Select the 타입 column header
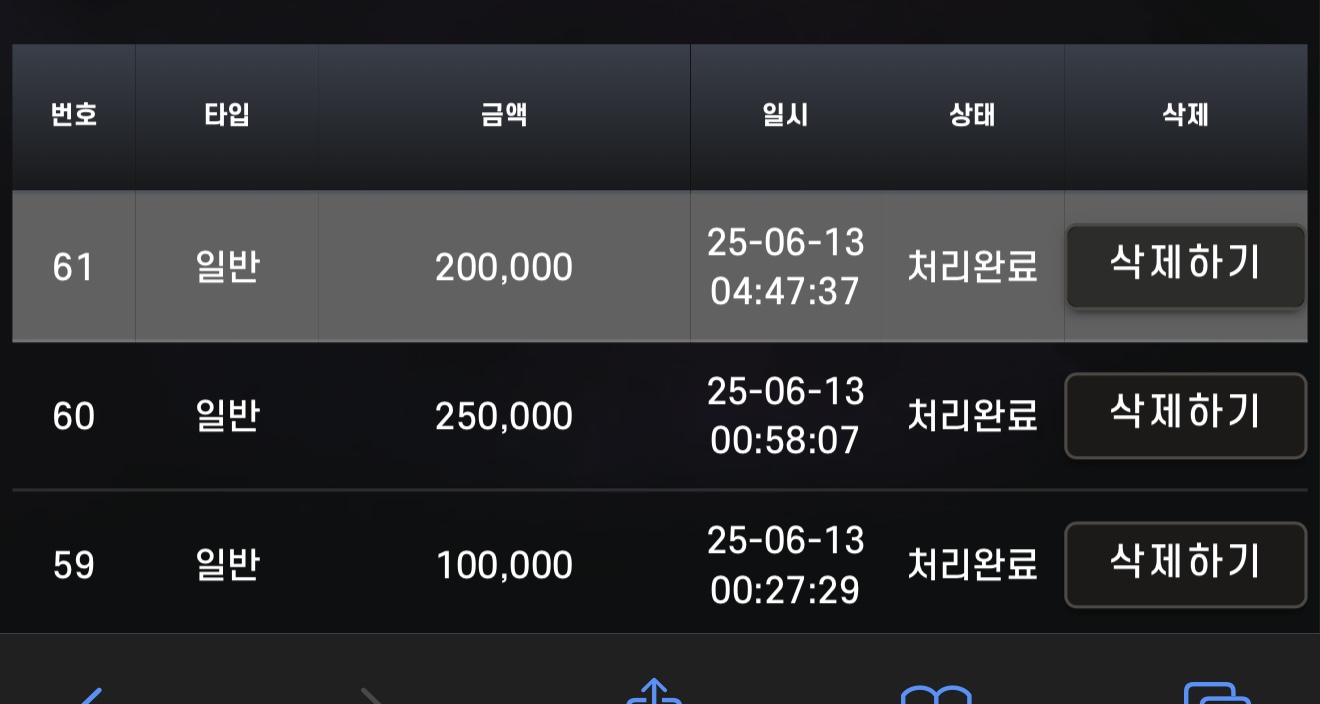 tap(227, 116)
